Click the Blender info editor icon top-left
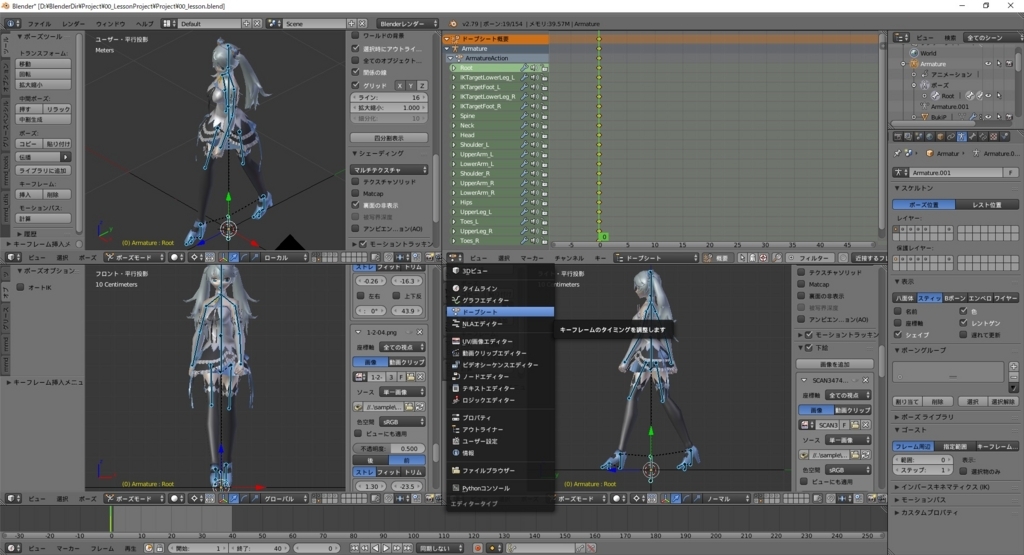The image size is (1024, 555). coord(9,22)
